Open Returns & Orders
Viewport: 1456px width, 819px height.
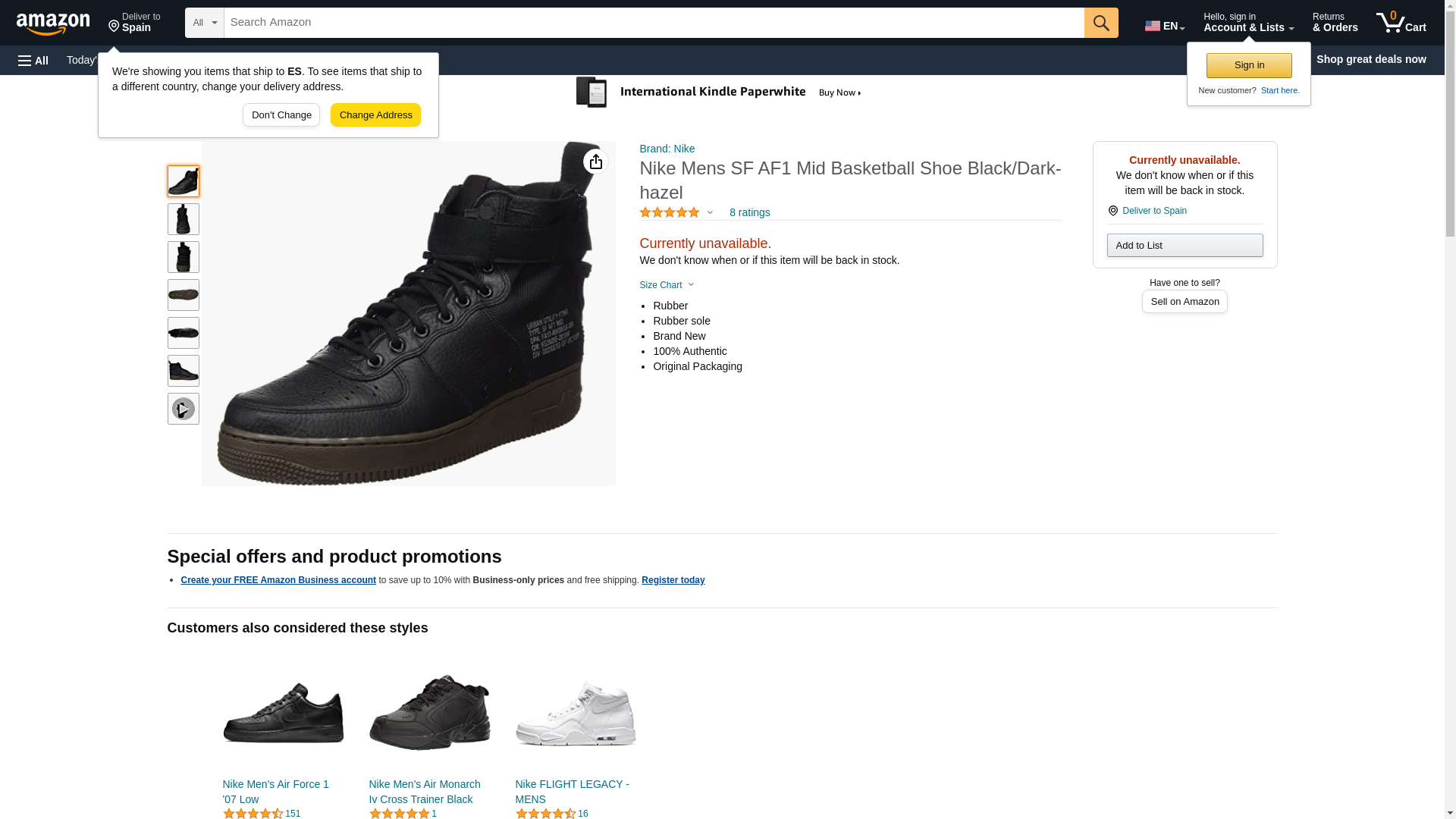[1335, 23]
